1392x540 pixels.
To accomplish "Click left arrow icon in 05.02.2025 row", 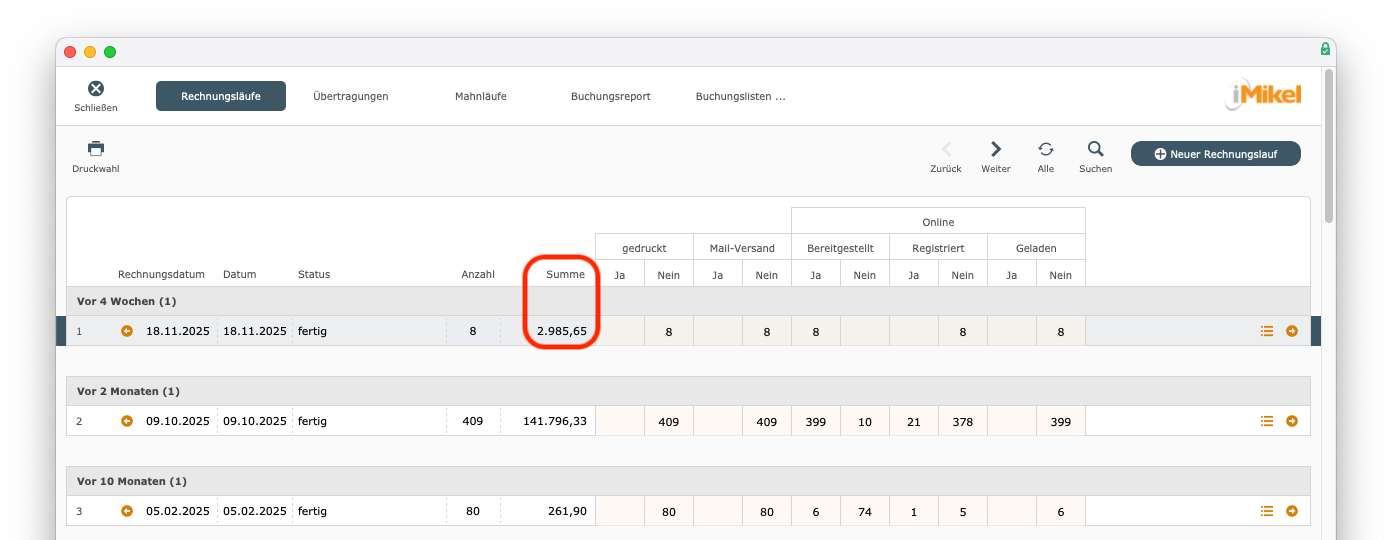I will pyautogui.click(x=127, y=511).
